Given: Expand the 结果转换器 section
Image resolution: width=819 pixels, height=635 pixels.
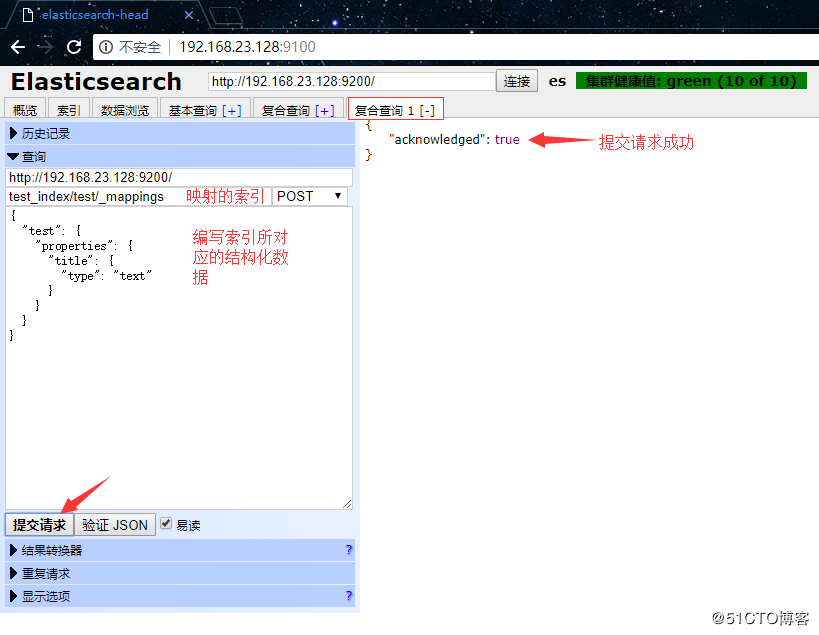Looking at the screenshot, I should [x=180, y=550].
